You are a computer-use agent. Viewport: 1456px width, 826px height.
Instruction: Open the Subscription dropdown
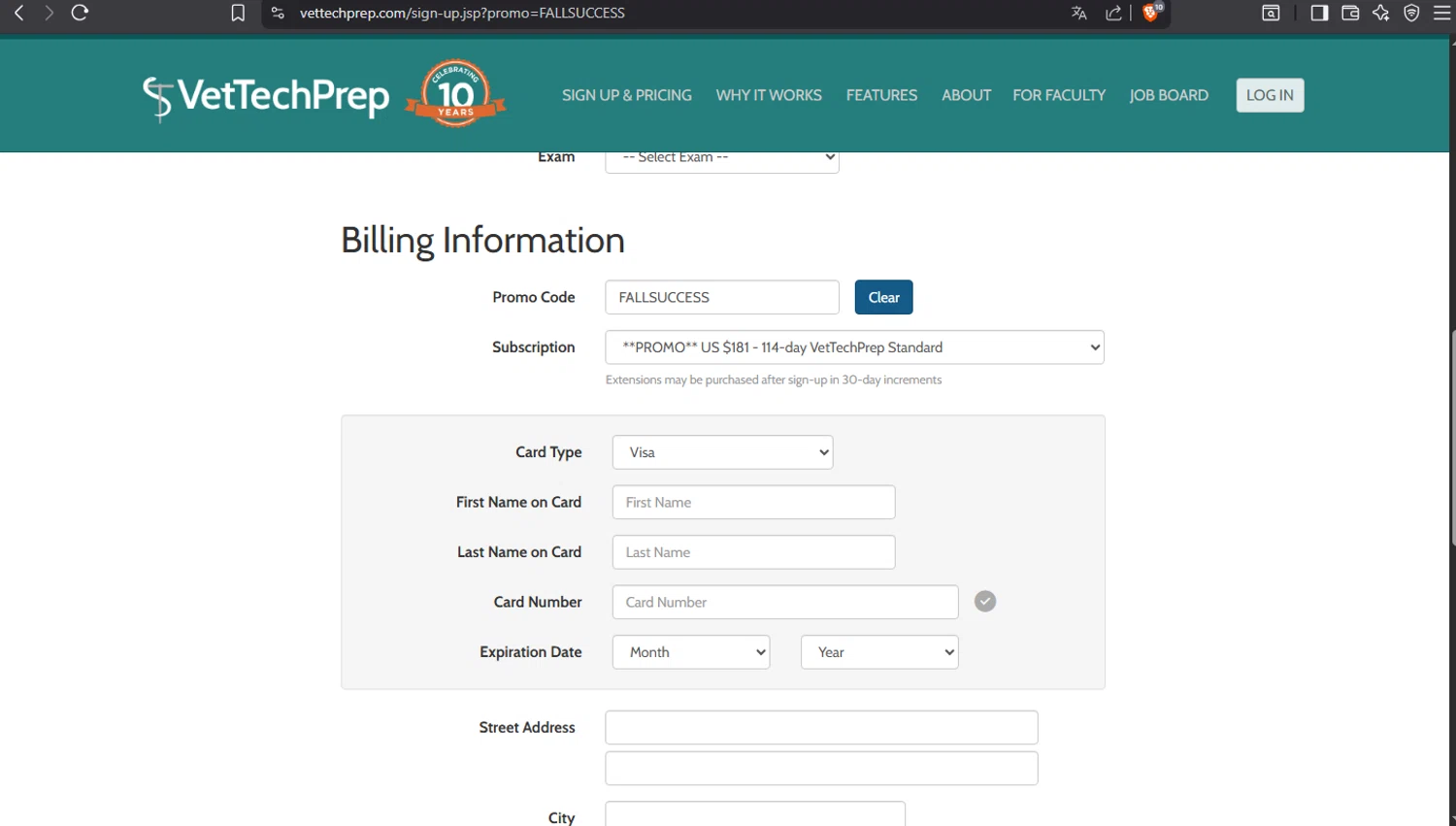click(855, 347)
